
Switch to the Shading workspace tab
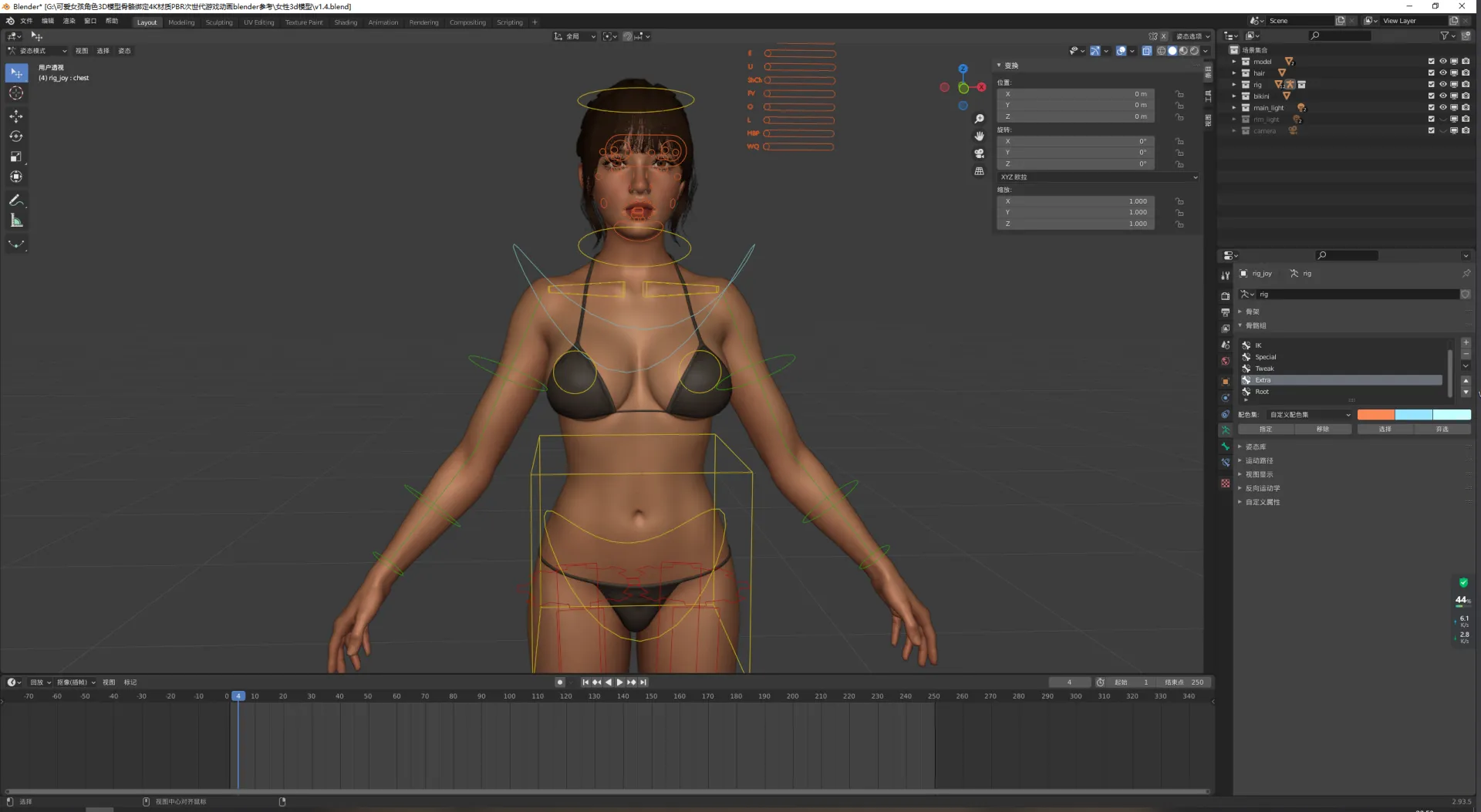click(345, 22)
